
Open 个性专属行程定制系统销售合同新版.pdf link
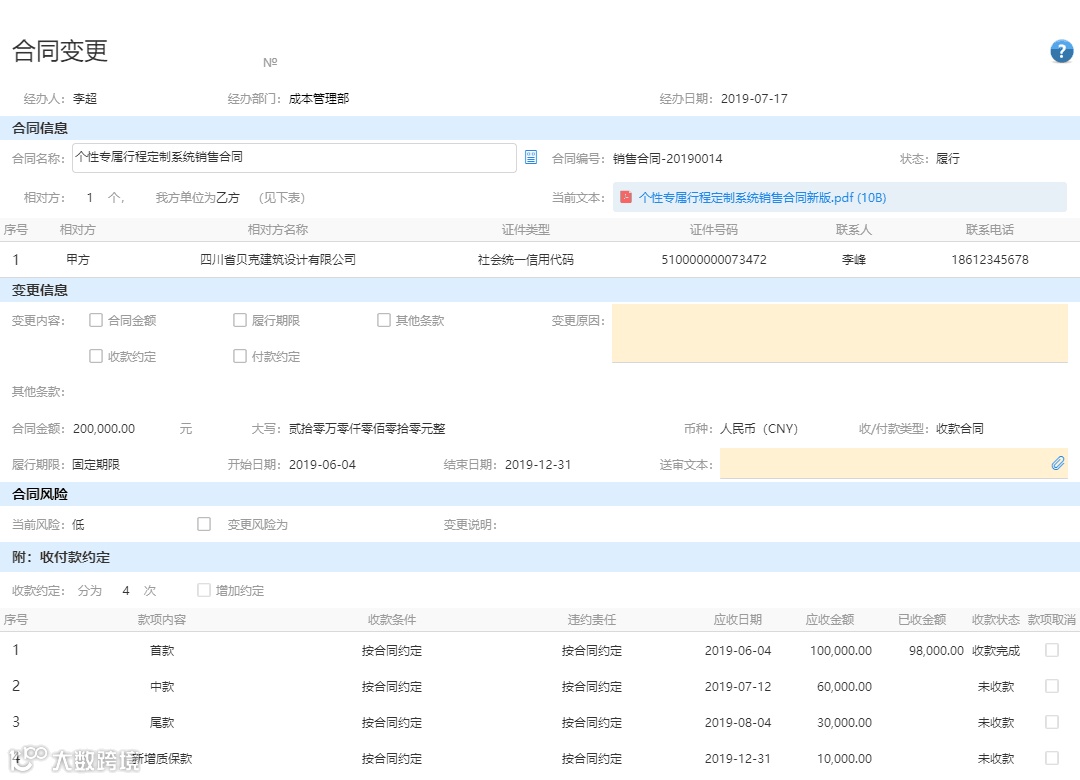coord(762,198)
